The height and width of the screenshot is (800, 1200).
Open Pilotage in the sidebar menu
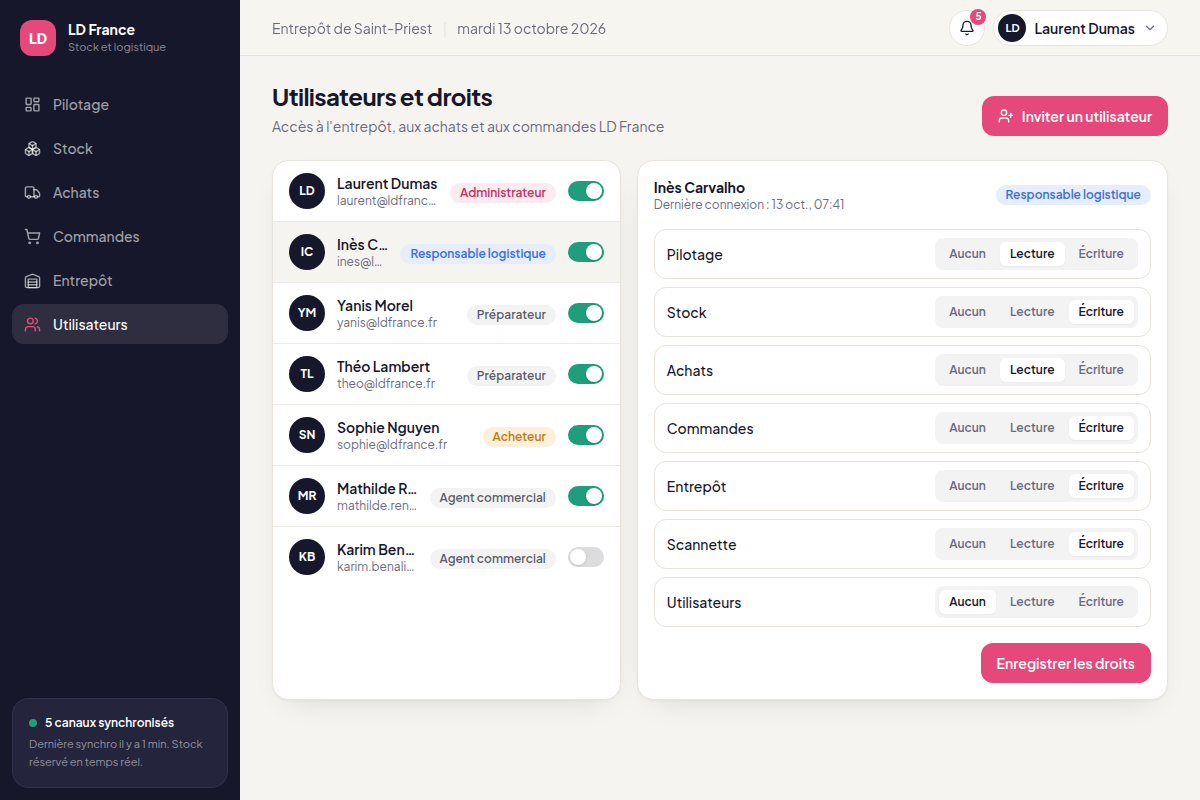[x=120, y=105]
